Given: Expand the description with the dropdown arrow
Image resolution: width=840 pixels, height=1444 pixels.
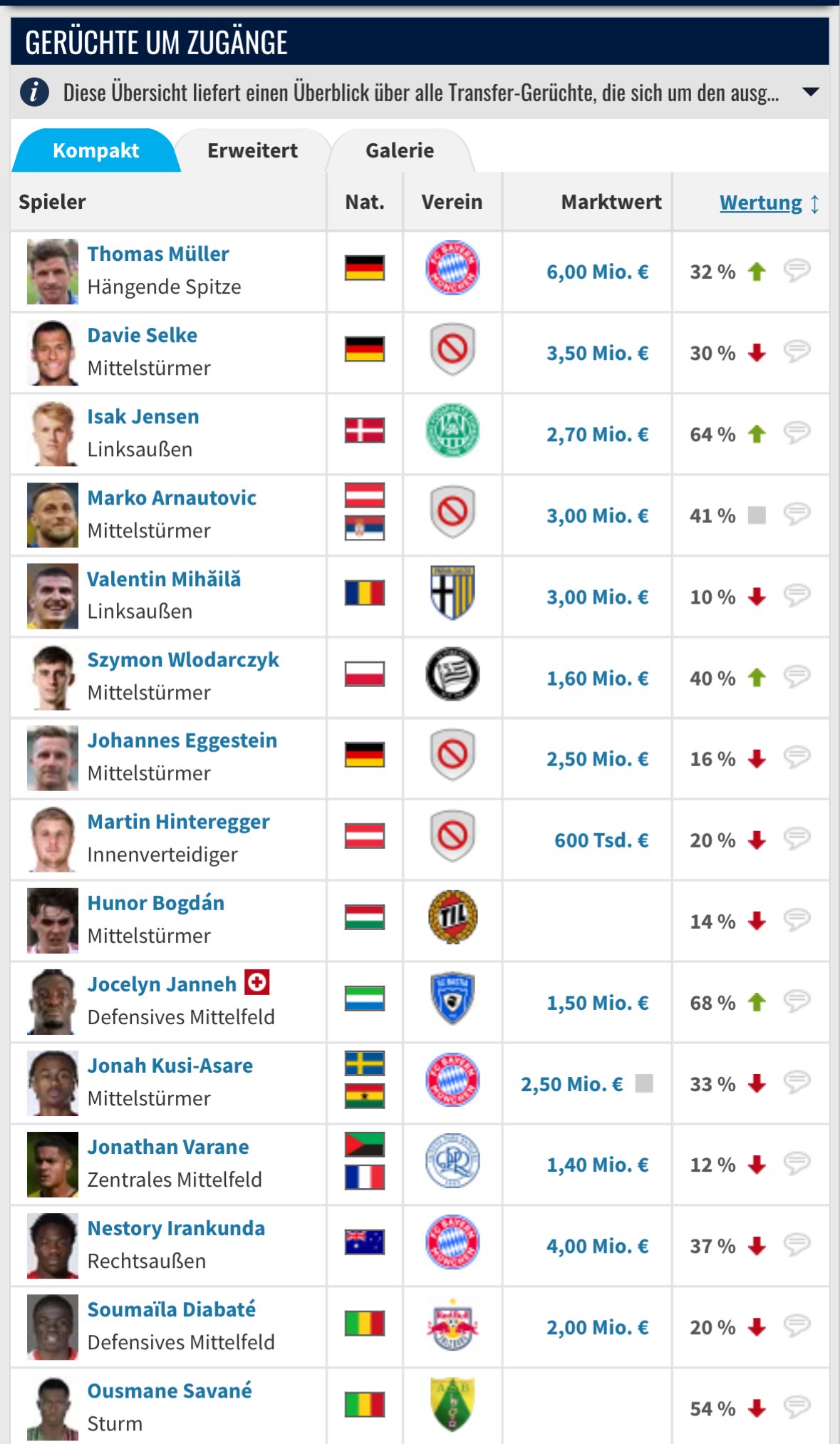Looking at the screenshot, I should (x=810, y=92).
